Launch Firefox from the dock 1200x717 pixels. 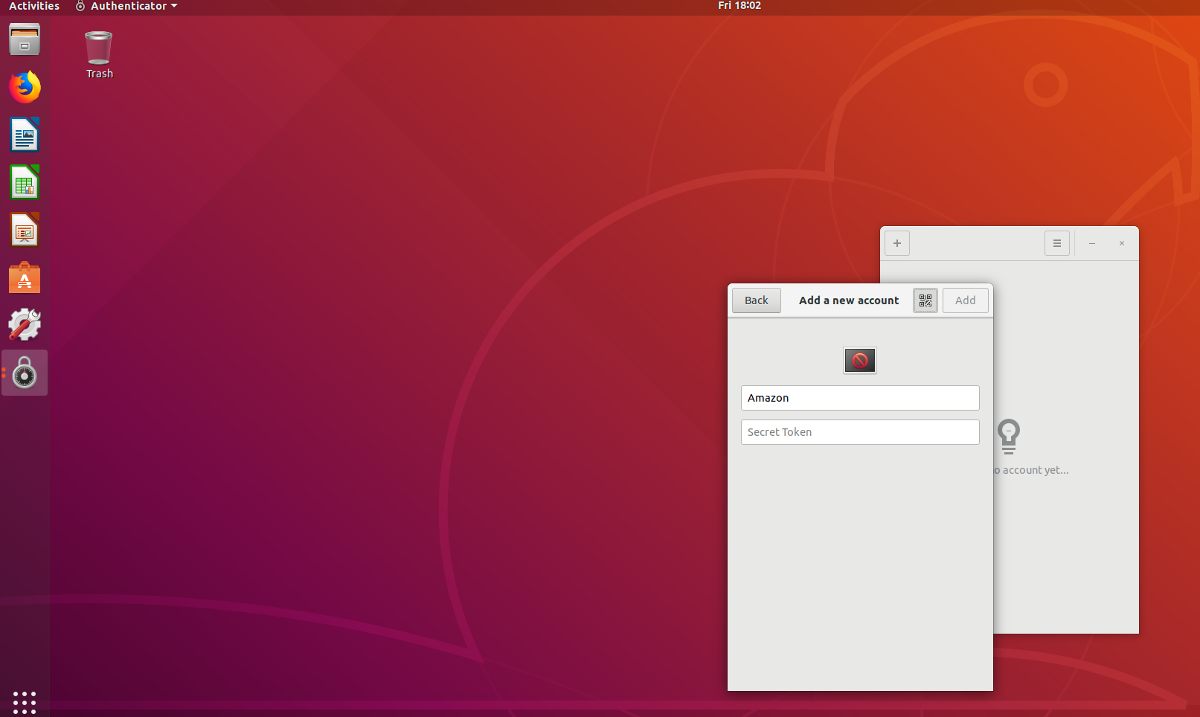(25, 87)
